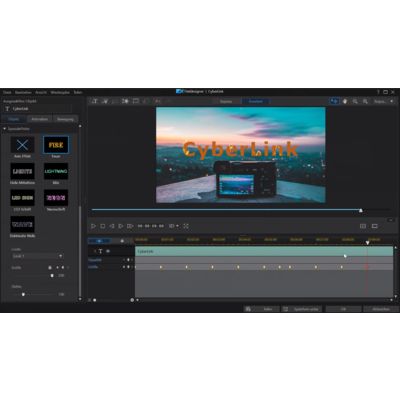The image size is (400, 400).
Task: Open fullscreen preview icon
Action: (186, 226)
